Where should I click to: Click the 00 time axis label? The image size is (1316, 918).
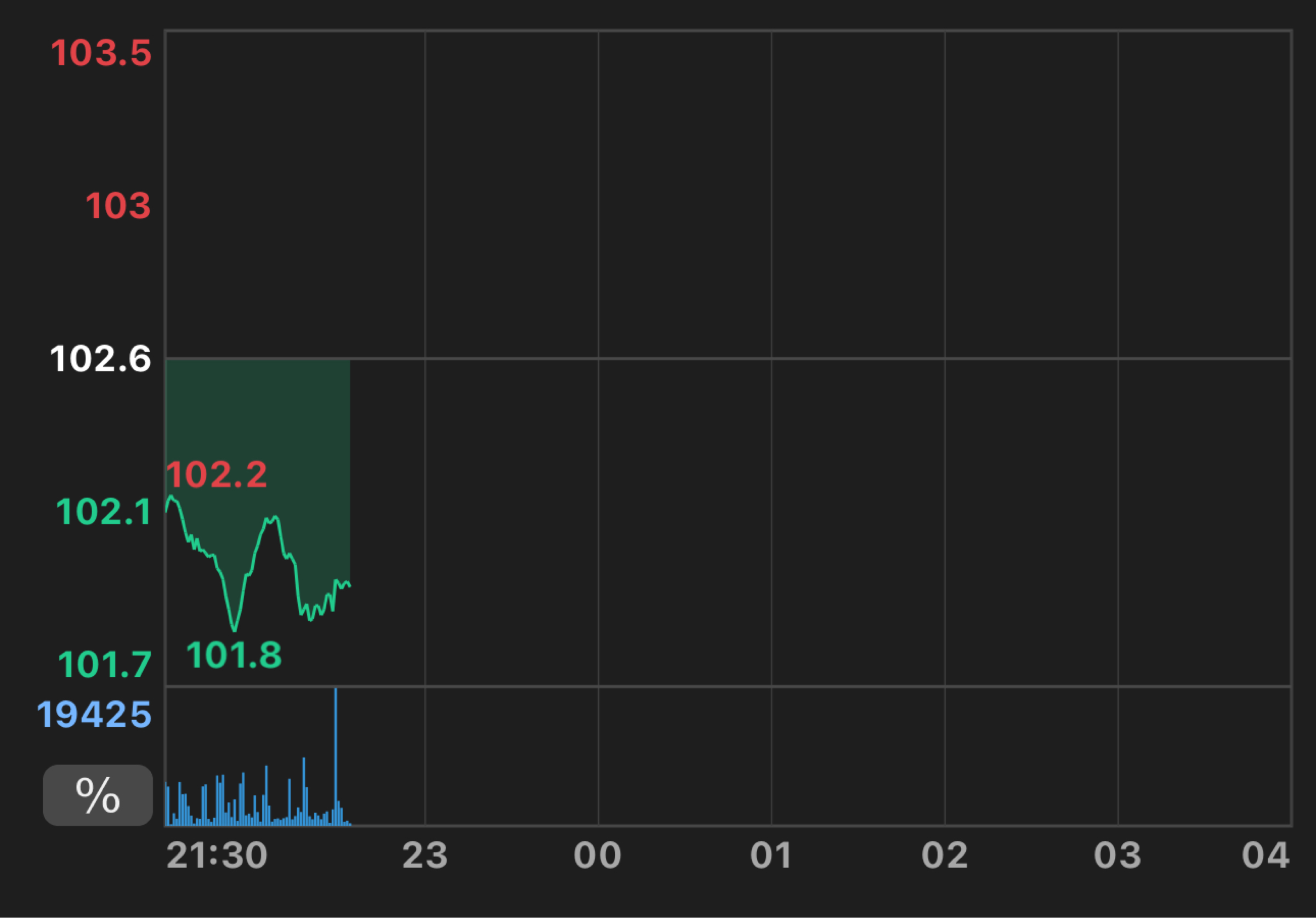pos(598,856)
